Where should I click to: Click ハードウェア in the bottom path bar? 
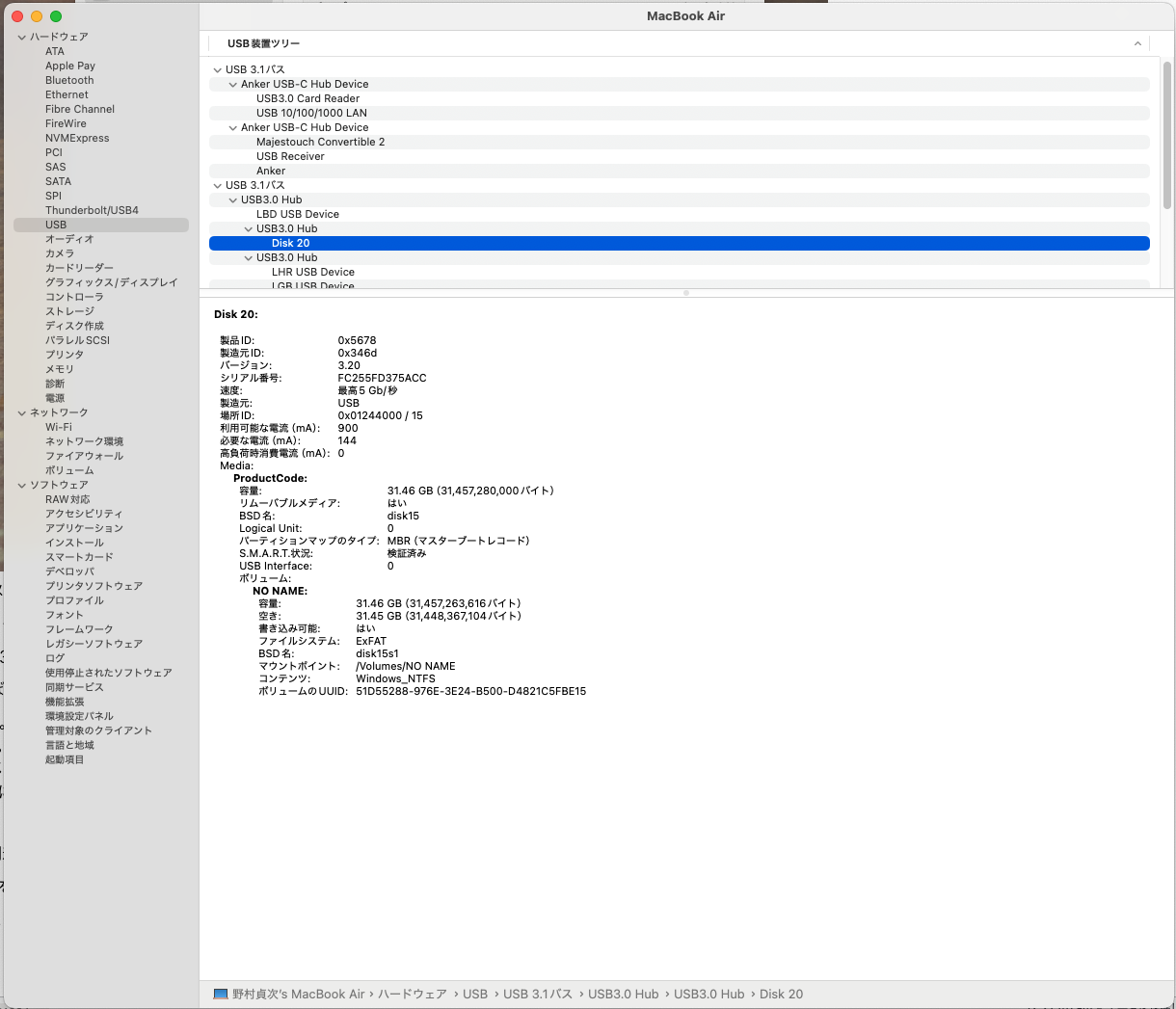(412, 995)
